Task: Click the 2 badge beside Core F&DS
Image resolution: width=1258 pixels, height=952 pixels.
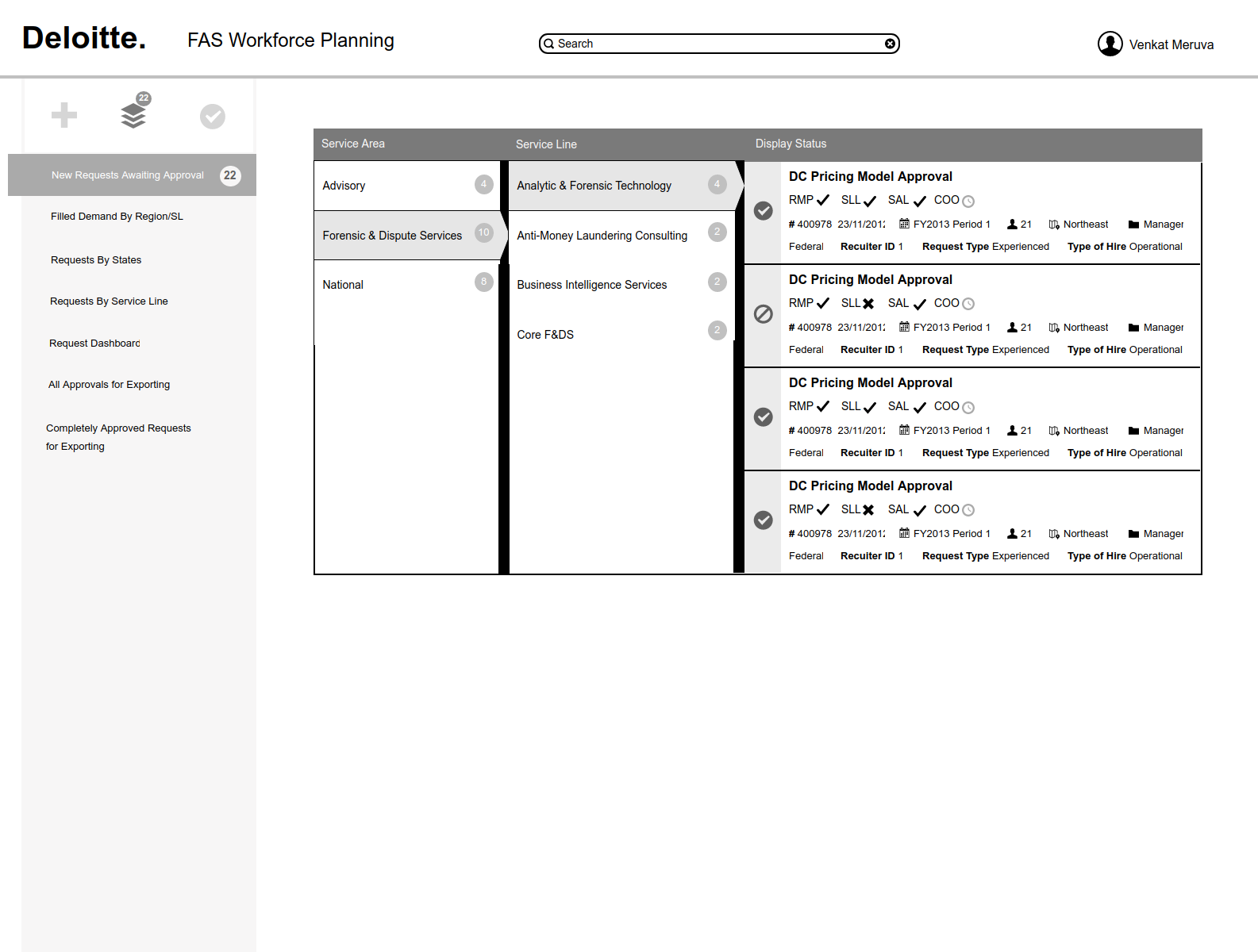Action: coord(717,330)
